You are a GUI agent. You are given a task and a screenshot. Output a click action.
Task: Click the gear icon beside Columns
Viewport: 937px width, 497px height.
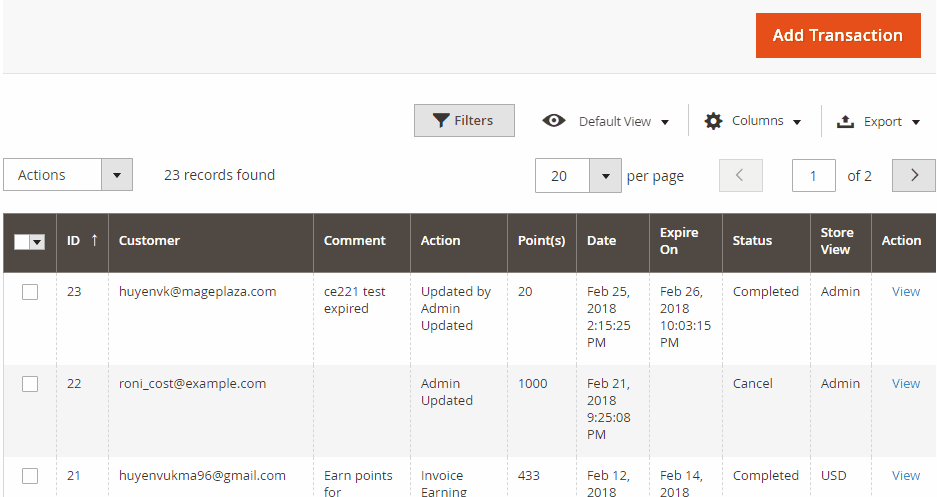pos(713,121)
